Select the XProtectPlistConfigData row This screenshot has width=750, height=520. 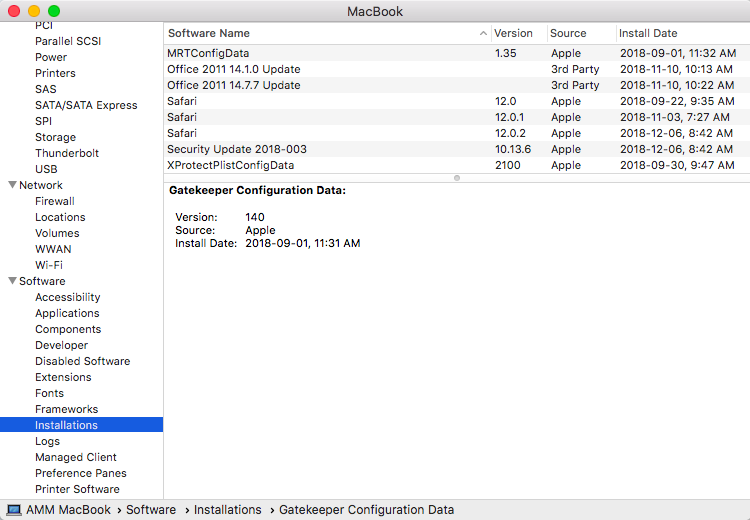coord(457,166)
